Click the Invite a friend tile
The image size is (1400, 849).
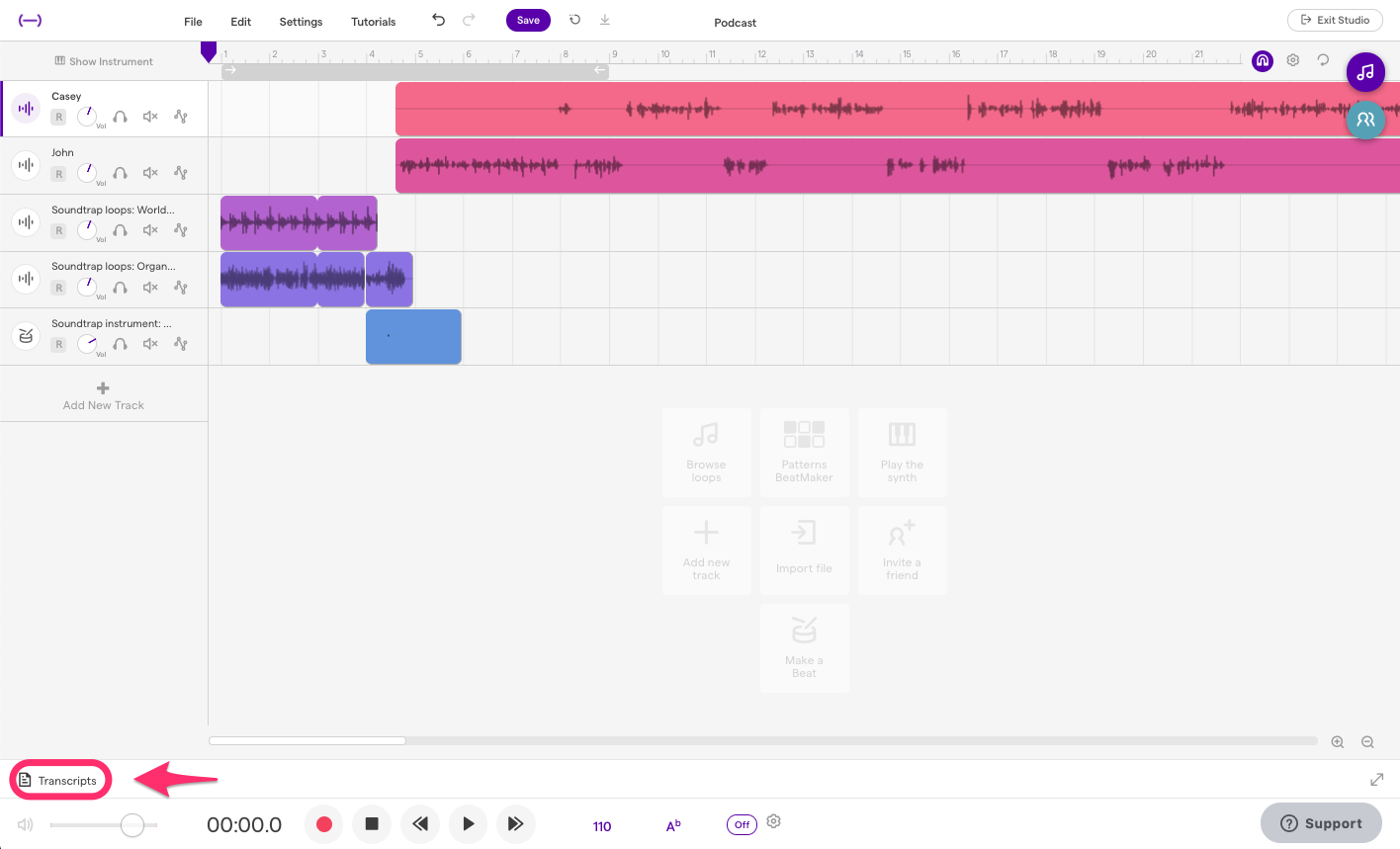(902, 550)
